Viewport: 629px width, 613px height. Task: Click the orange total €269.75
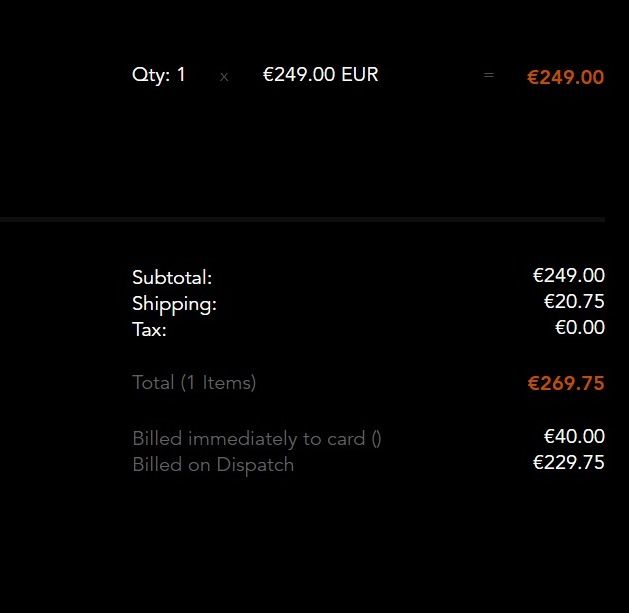pyautogui.click(x=566, y=383)
